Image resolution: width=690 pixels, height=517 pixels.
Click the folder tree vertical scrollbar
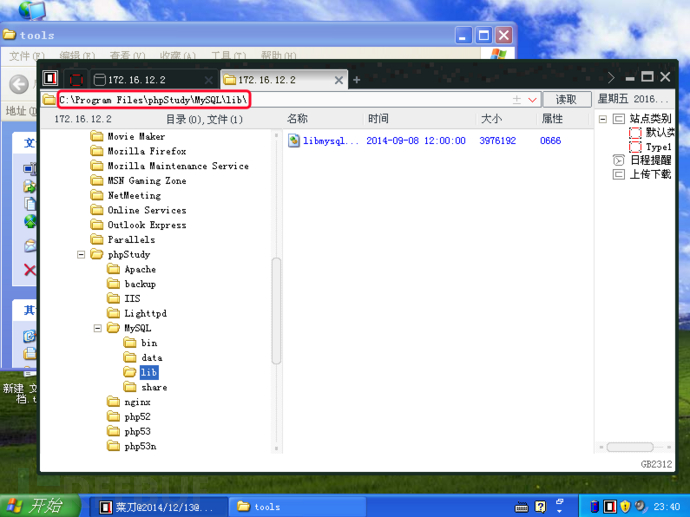[x=276, y=311]
